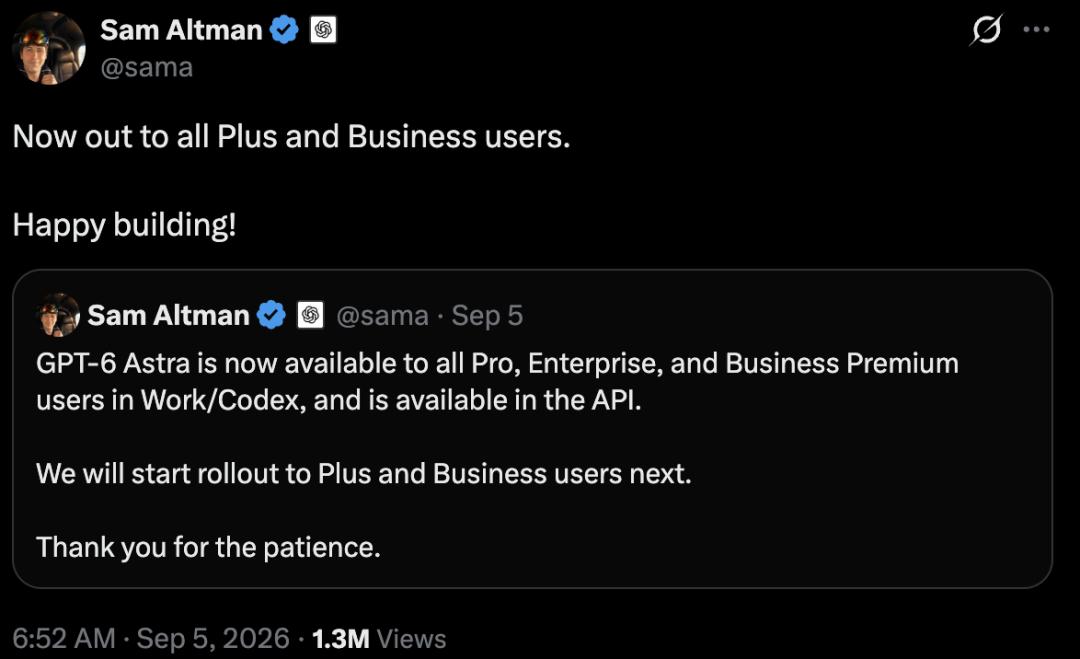Image resolution: width=1080 pixels, height=659 pixels.
Task: Click the 1.3M Views count
Action: [x=379, y=639]
